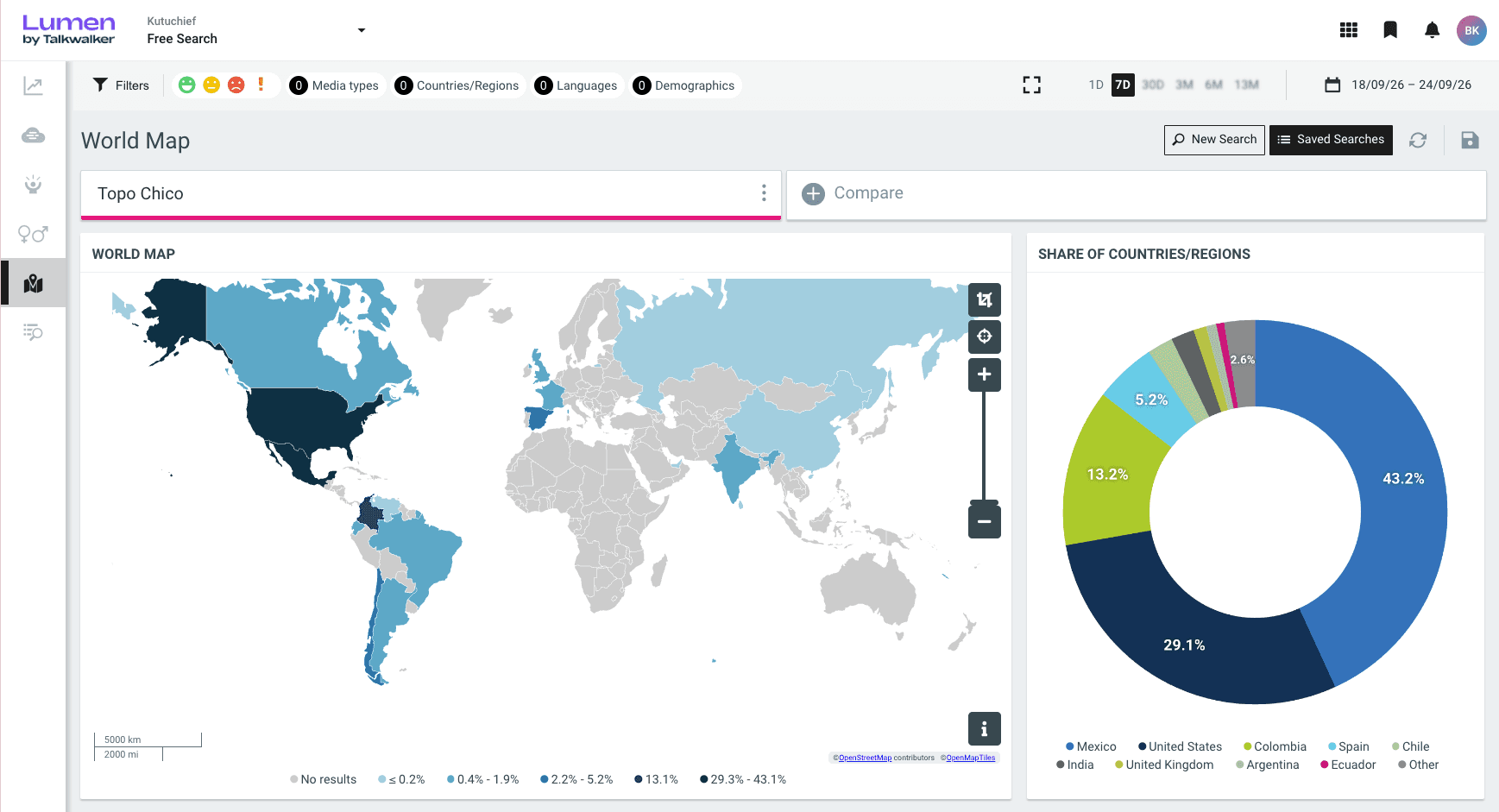
Task: Open the influencers sidebar icon
Action: (x=33, y=185)
